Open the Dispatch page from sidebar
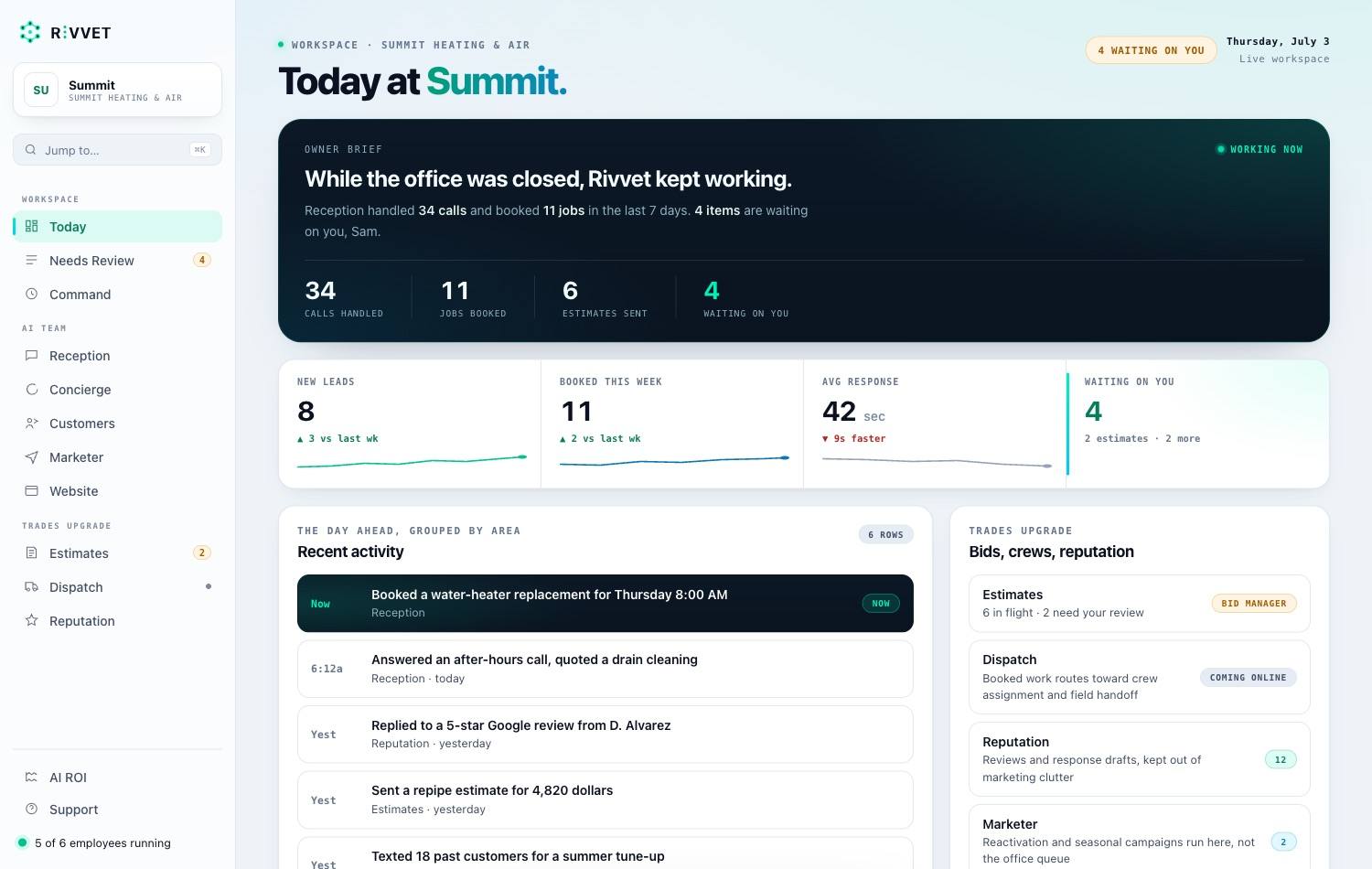1372x869 pixels. coord(117,587)
